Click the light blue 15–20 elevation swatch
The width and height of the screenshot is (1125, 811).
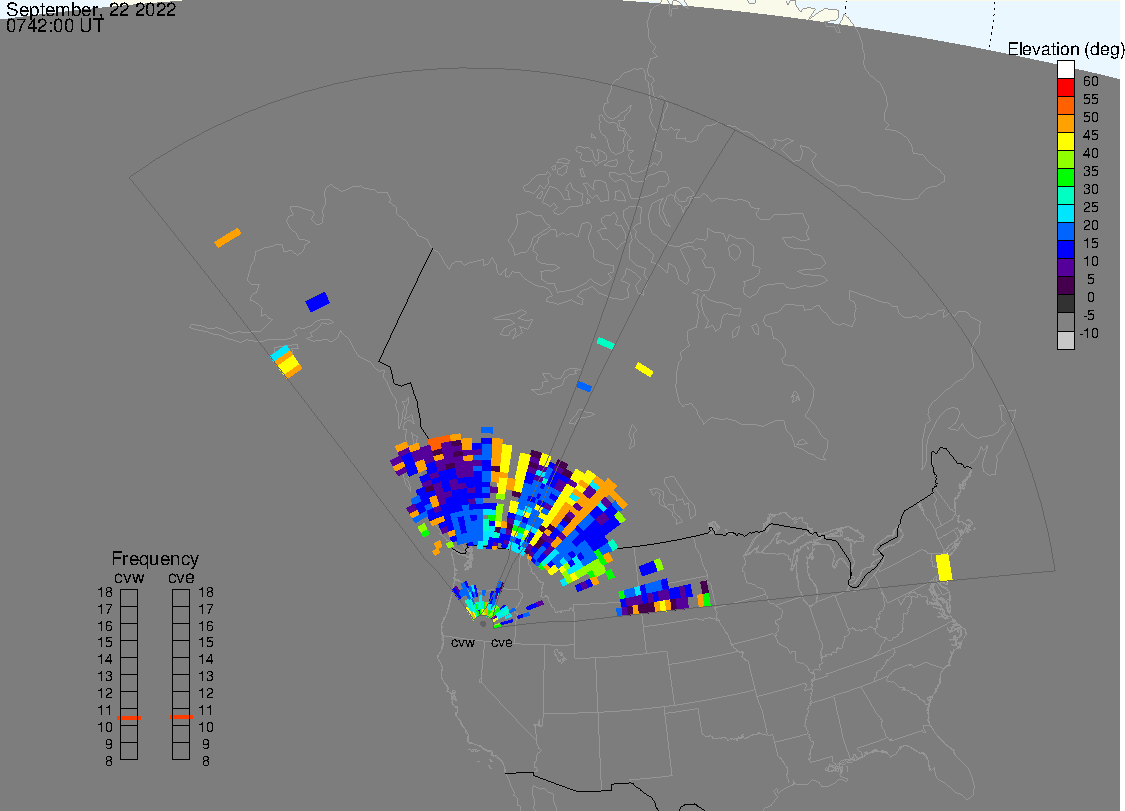point(1065,231)
